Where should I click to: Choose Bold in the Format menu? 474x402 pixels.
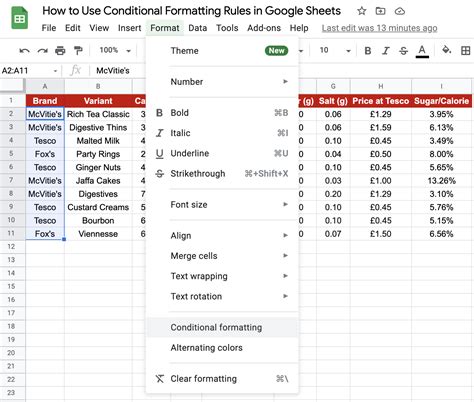point(222,113)
